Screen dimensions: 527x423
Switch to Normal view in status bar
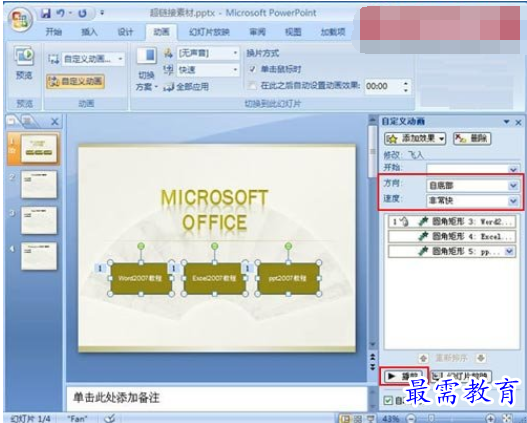[x=345, y=419]
